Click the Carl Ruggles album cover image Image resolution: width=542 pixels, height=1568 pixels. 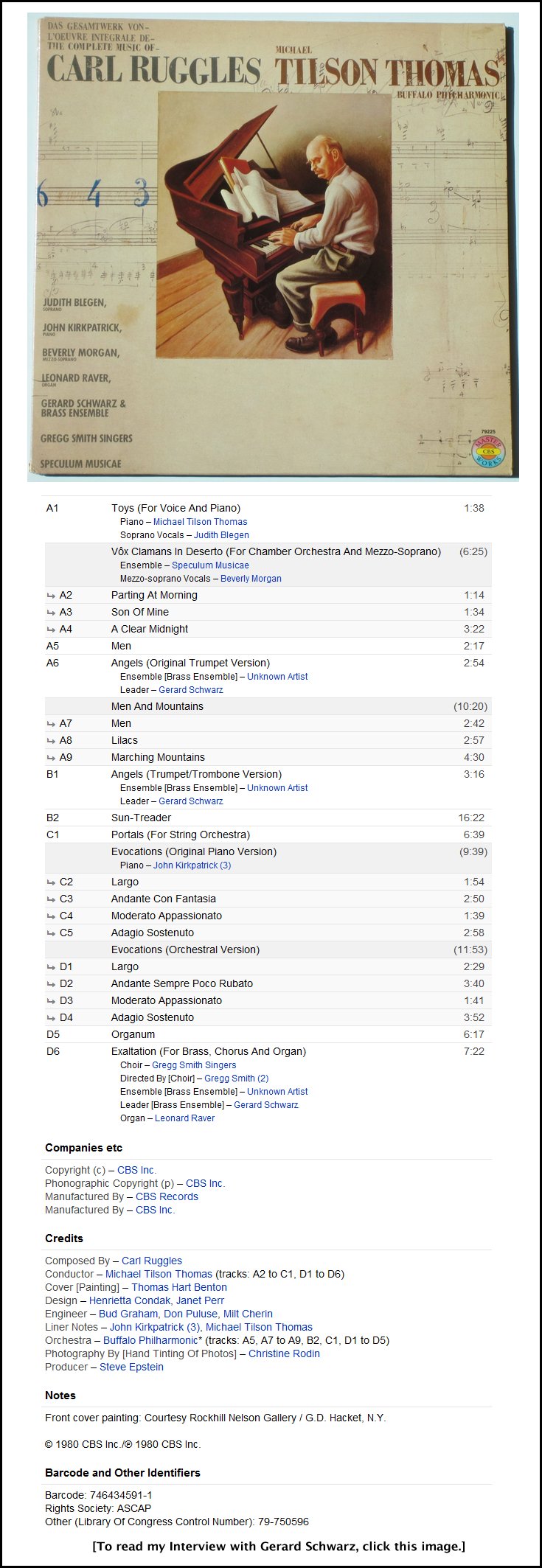tap(273, 247)
